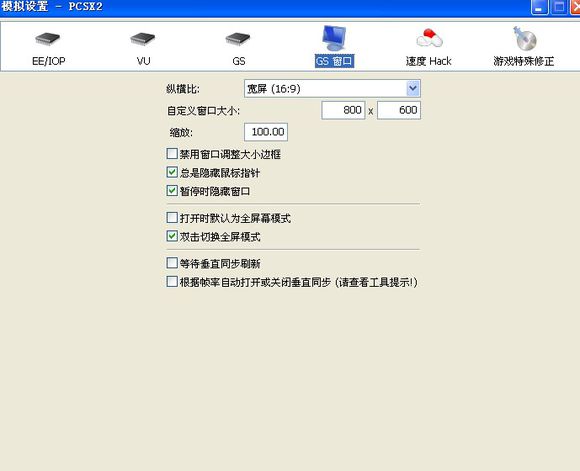Select the GS 窗口 tab label
The image size is (580, 471).
[334, 61]
